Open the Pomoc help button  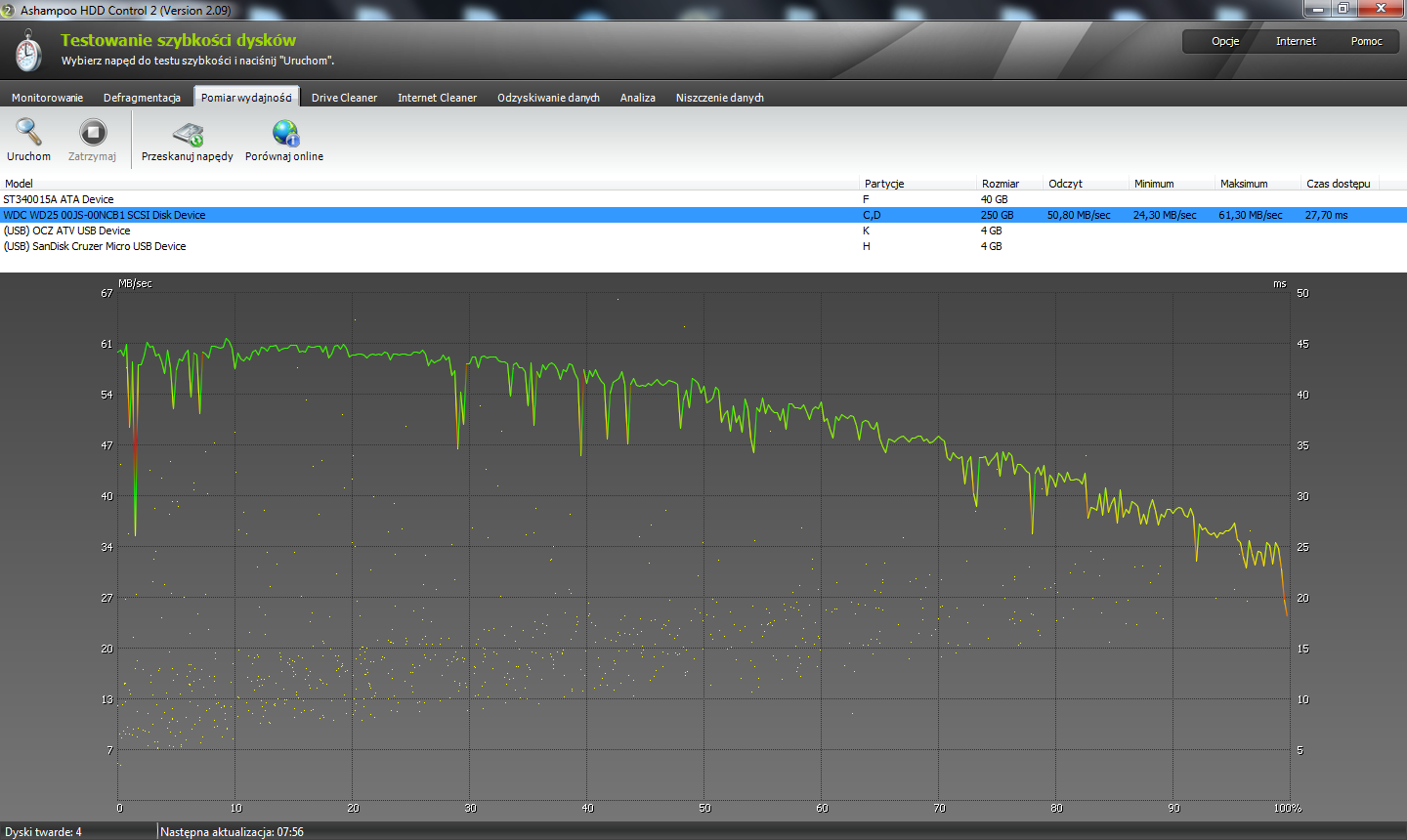pos(1366,41)
